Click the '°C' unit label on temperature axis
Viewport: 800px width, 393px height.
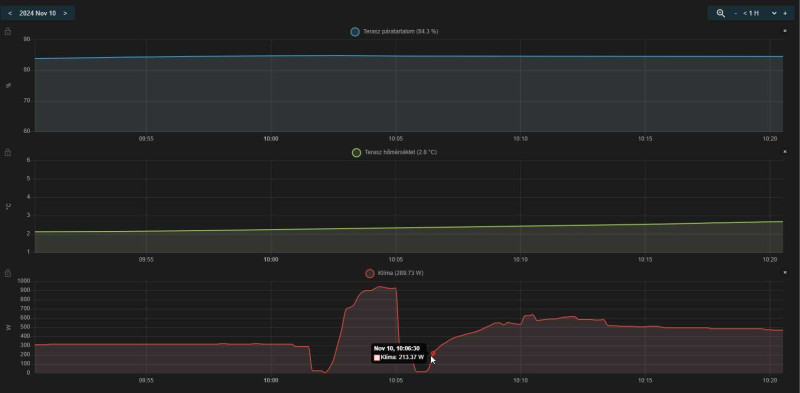pyautogui.click(x=8, y=206)
